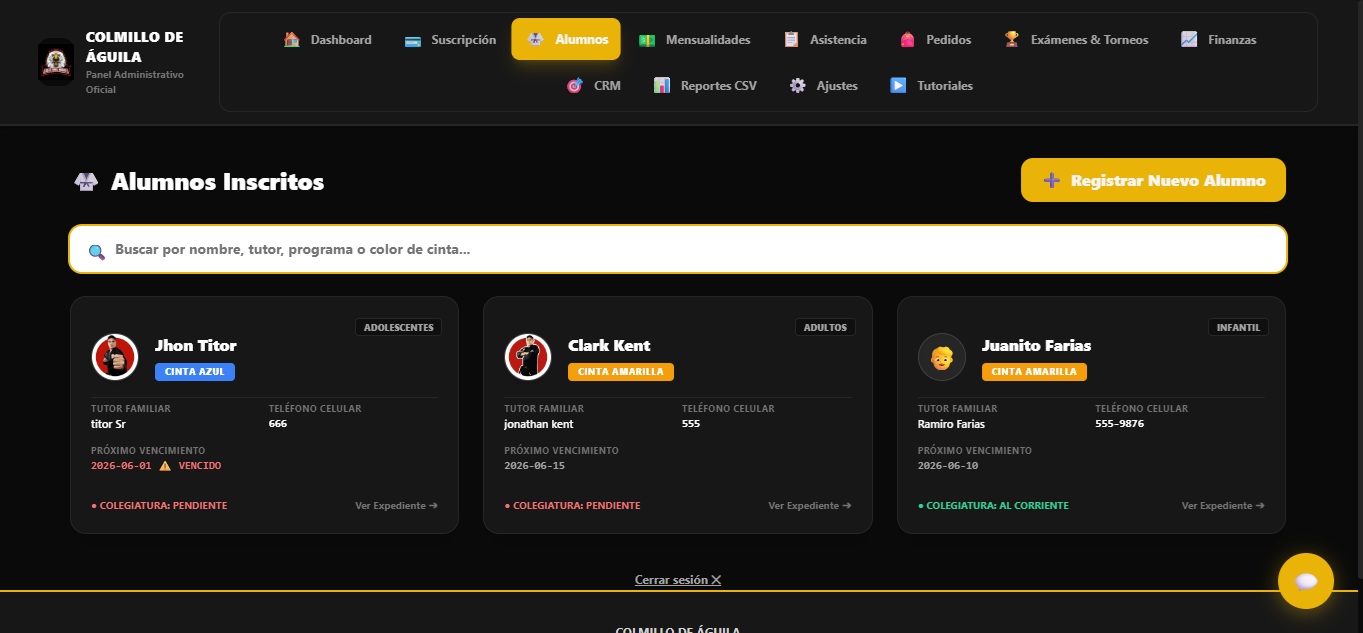This screenshot has width=1363, height=633.
Task: Click Registrar Nuevo Alumno button
Action: coord(1153,181)
